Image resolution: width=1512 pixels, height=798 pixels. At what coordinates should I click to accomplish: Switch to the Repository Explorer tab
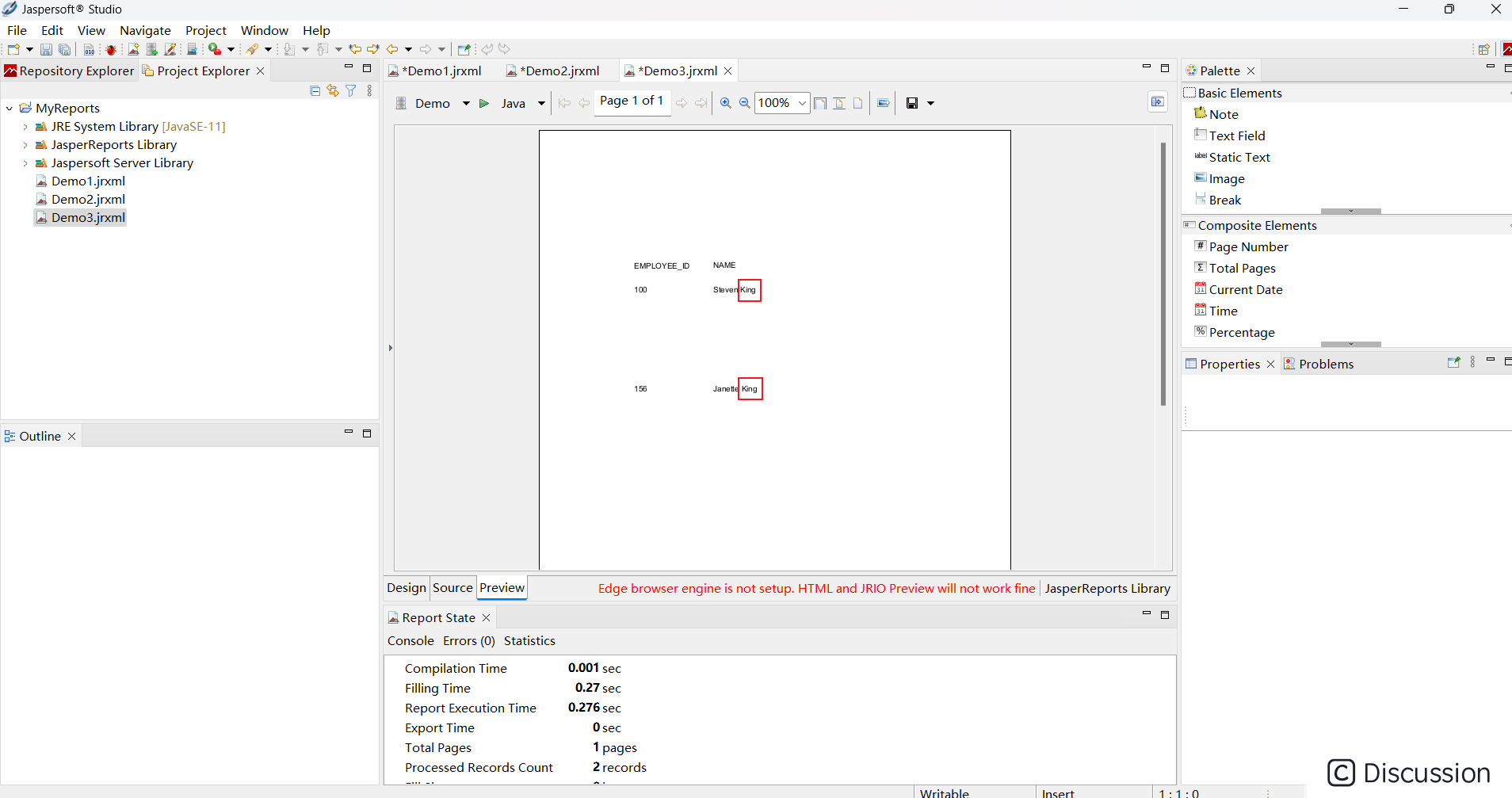click(69, 71)
